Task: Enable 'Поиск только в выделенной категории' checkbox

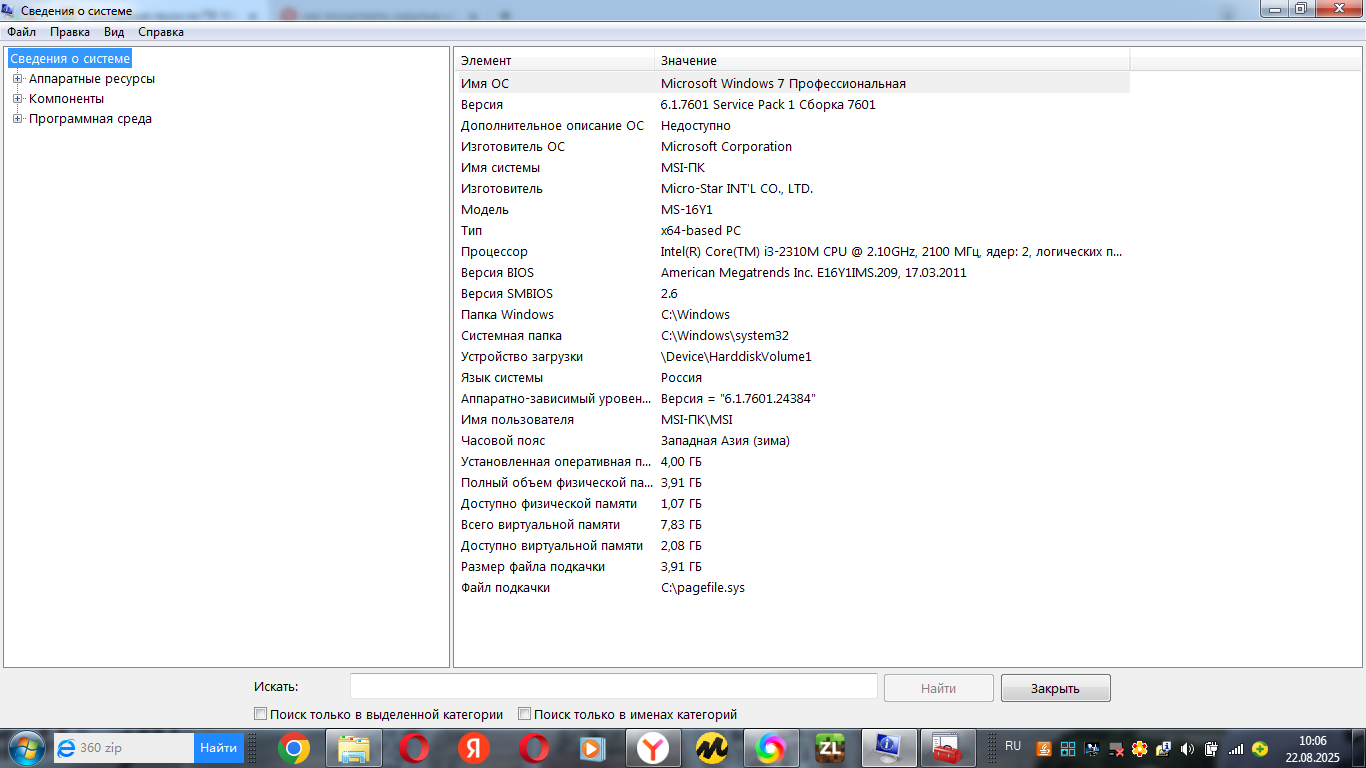Action: (x=261, y=714)
